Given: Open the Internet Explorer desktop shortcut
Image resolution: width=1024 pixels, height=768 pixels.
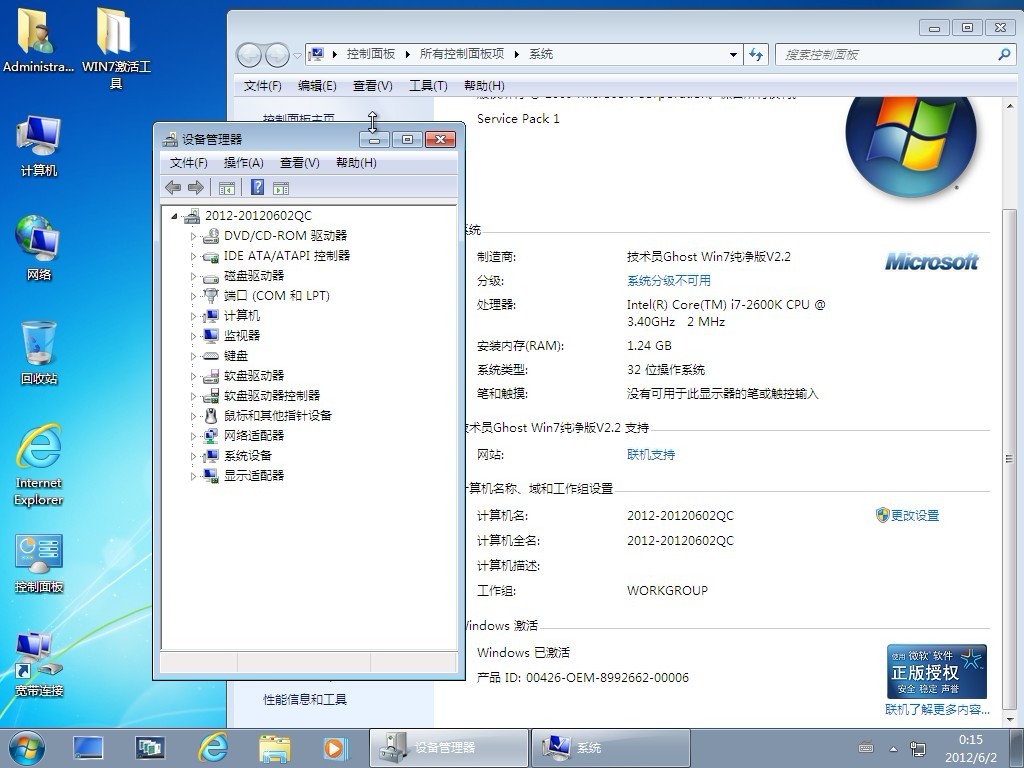Looking at the screenshot, I should point(39,465).
